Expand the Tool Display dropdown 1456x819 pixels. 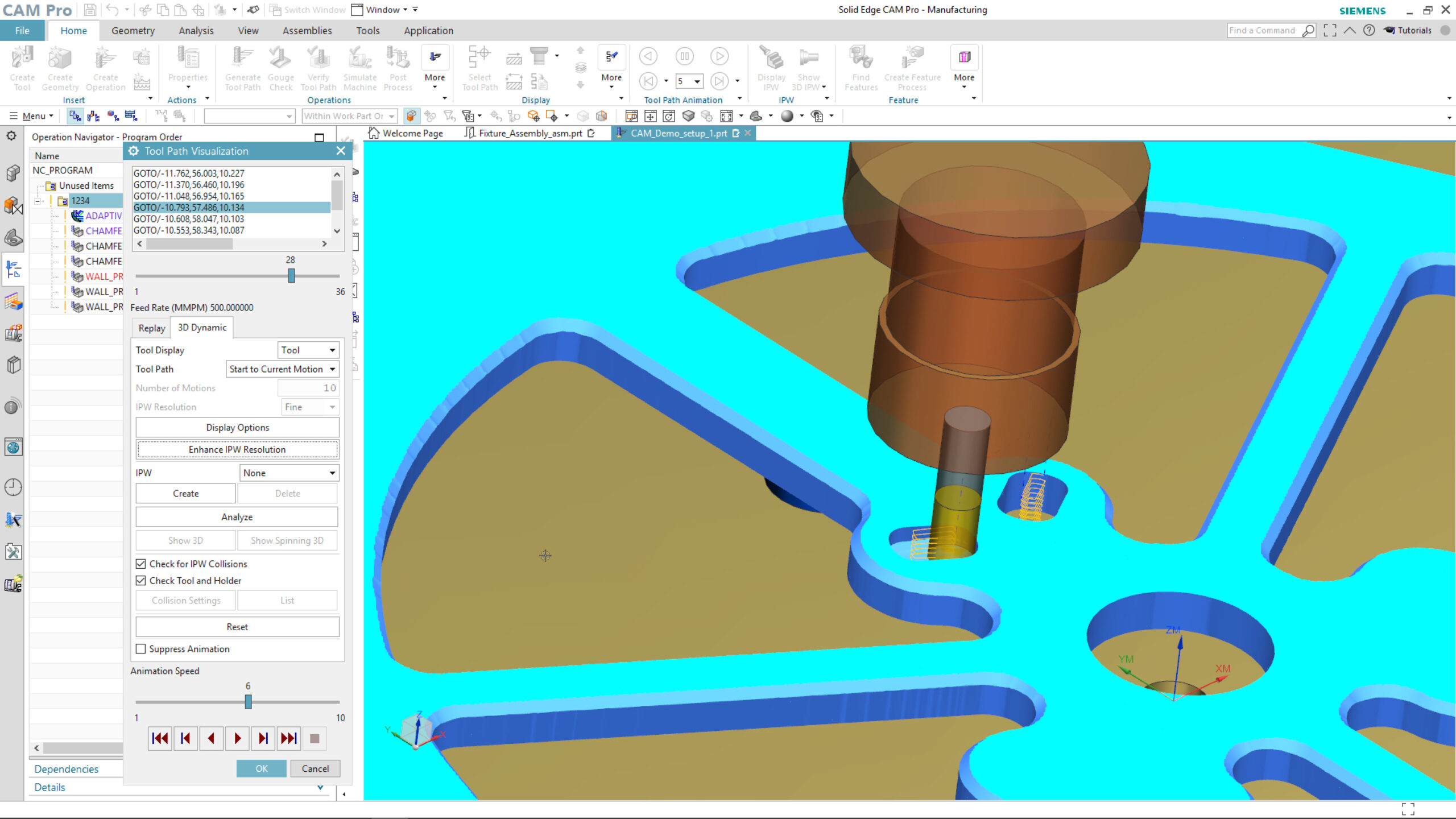coord(331,349)
